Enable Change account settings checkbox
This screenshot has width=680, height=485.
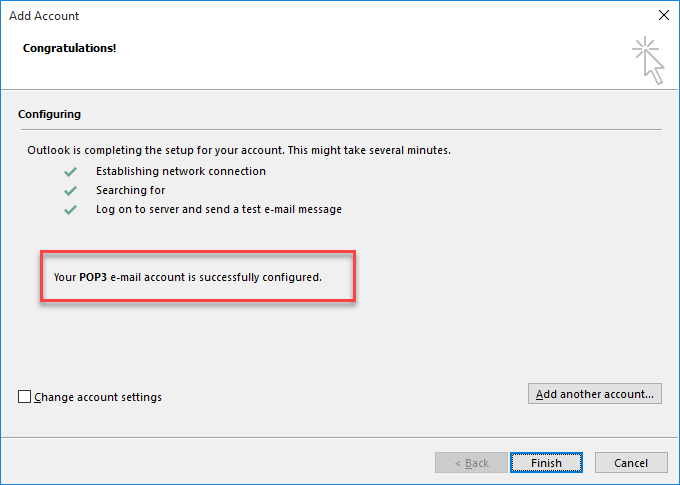24,397
